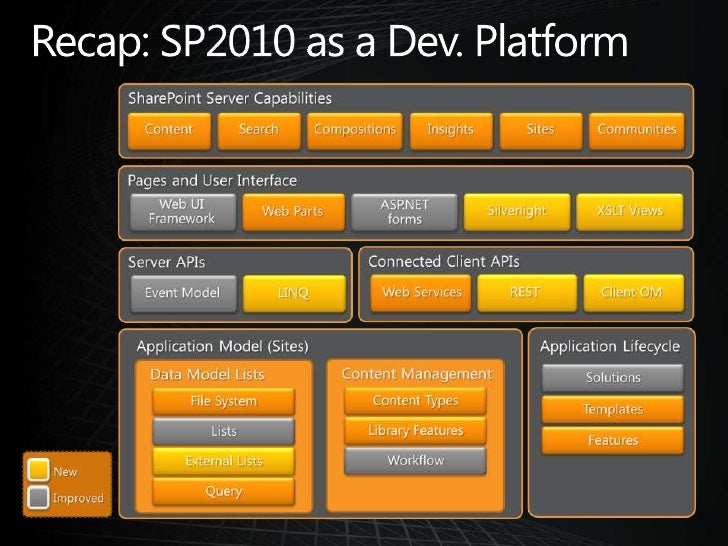Click the slide title 'Recap: SP2010 as a Dev. Platform'

pyautogui.click(x=330, y=42)
